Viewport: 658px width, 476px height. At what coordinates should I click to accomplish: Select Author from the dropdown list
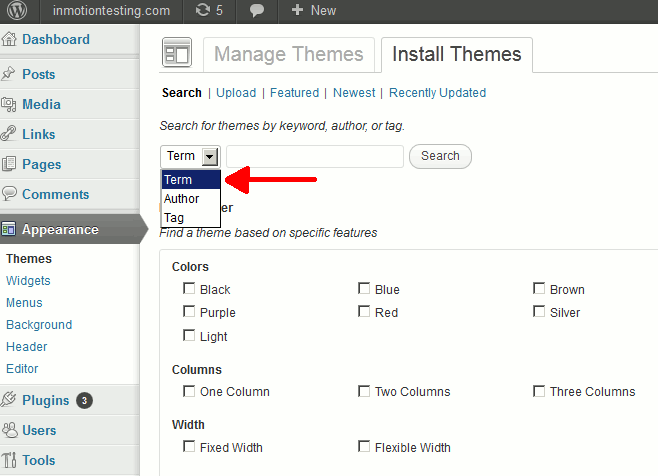point(182,199)
